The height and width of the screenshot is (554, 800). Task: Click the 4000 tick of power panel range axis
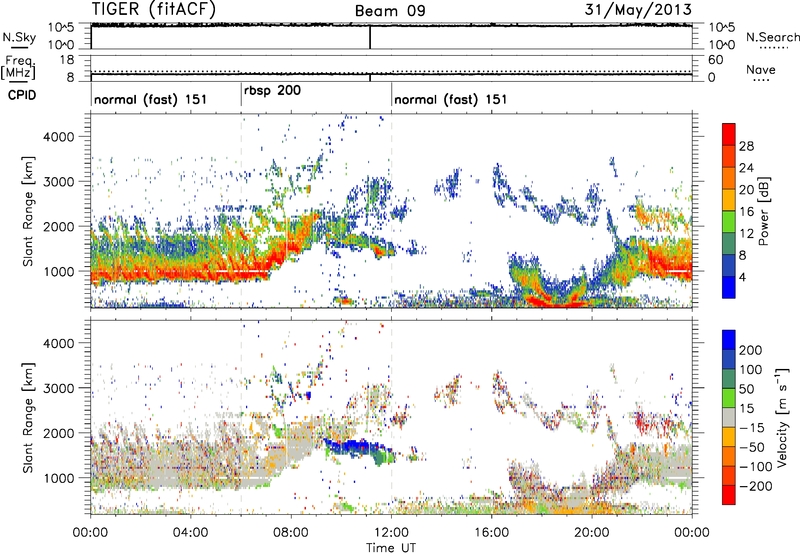coord(58,137)
